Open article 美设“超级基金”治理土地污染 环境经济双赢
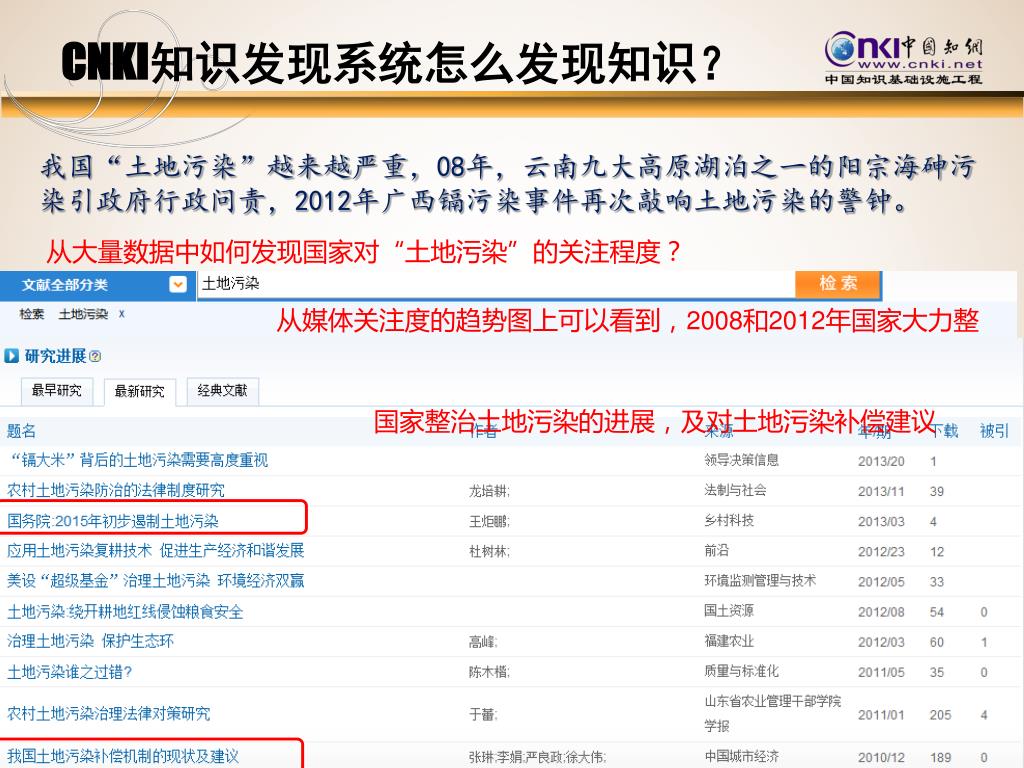The image size is (1024, 768). click(x=155, y=581)
